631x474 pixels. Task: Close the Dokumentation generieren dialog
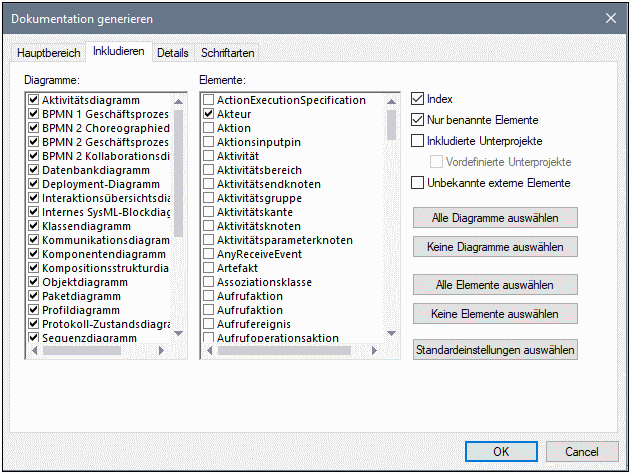[610, 17]
